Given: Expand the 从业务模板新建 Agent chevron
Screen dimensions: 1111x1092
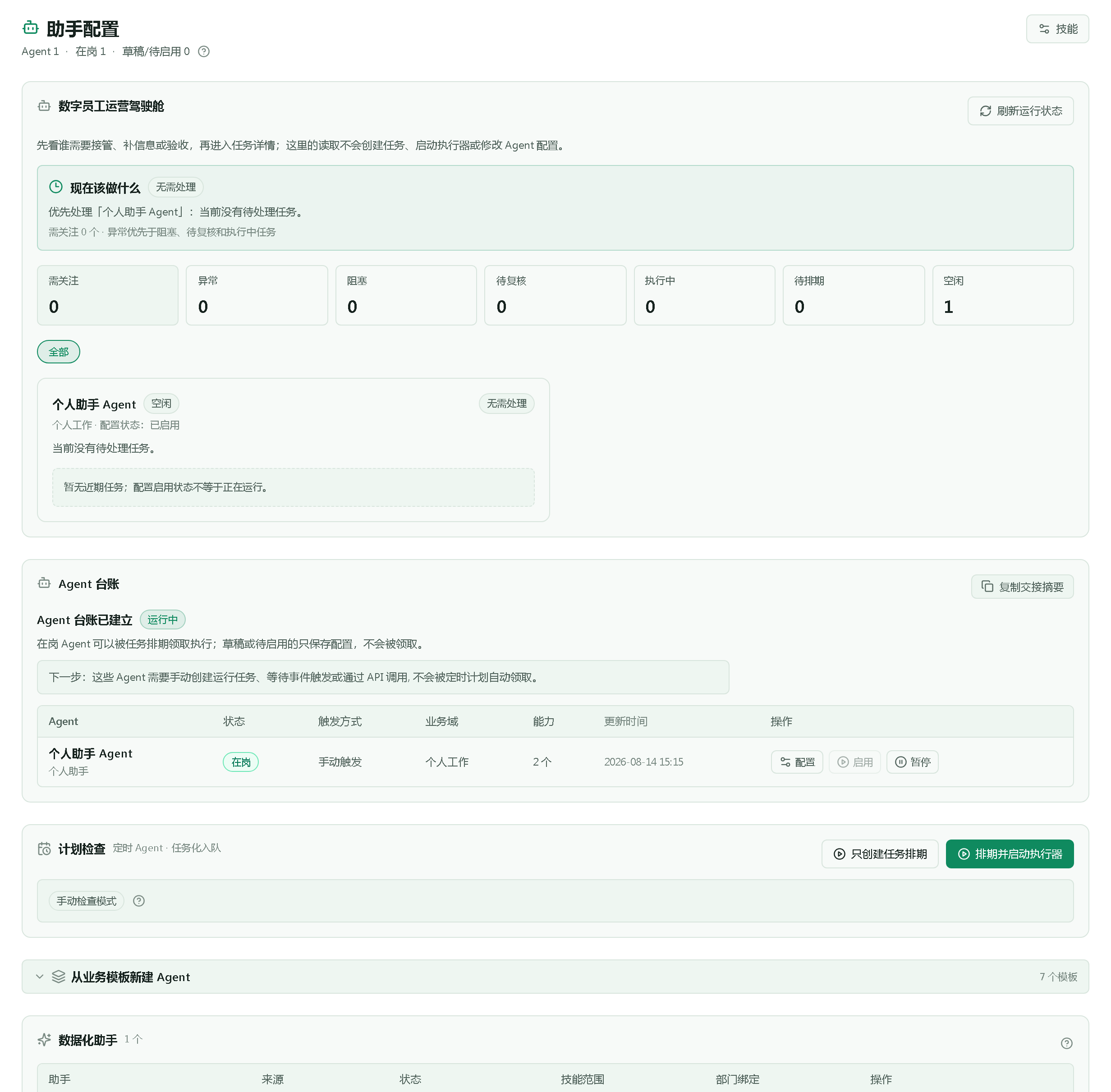Looking at the screenshot, I should [x=40, y=977].
